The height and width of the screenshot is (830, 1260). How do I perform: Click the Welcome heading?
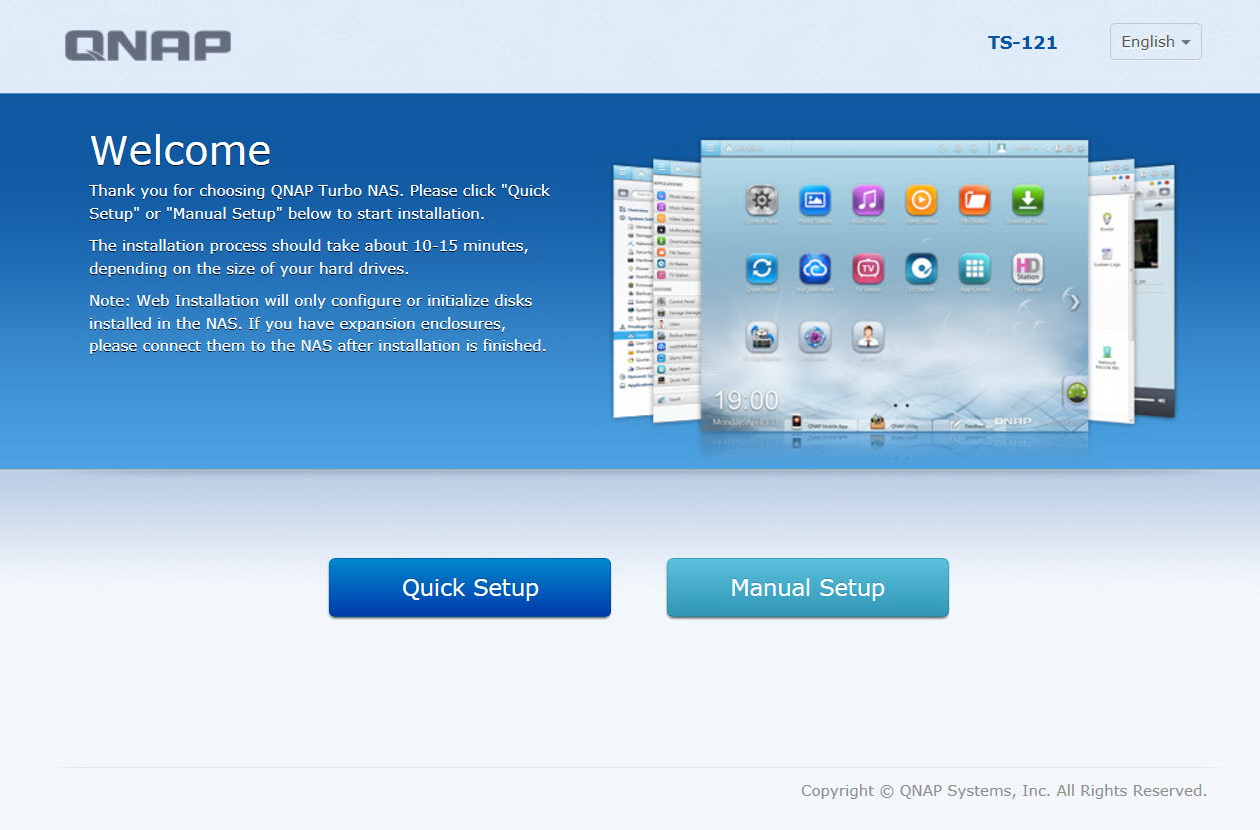(180, 150)
